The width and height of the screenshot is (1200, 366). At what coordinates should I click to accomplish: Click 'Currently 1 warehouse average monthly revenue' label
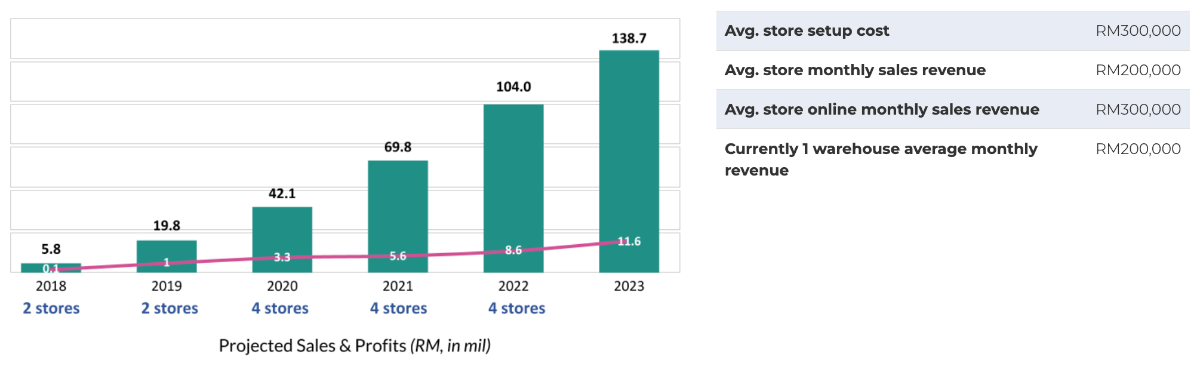(x=881, y=159)
